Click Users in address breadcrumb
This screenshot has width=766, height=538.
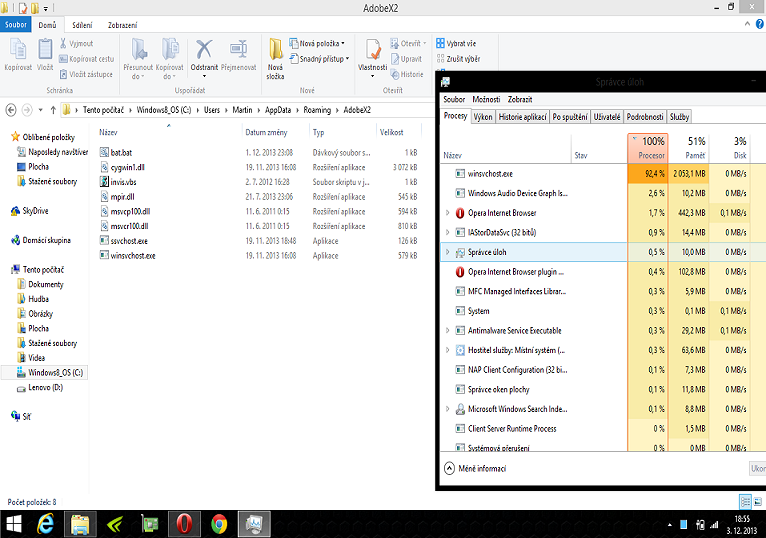(x=212, y=110)
